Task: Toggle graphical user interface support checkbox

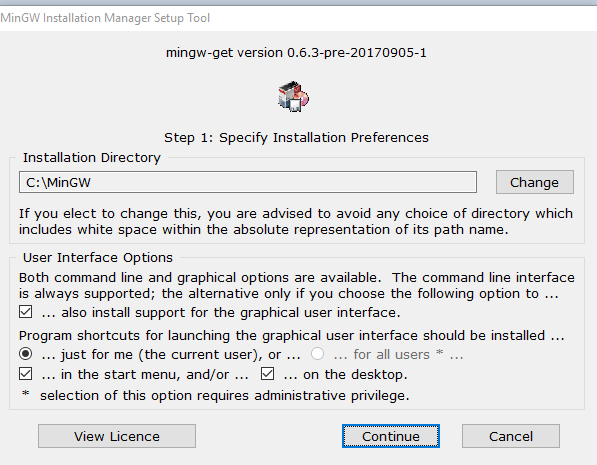Action: tap(26, 312)
